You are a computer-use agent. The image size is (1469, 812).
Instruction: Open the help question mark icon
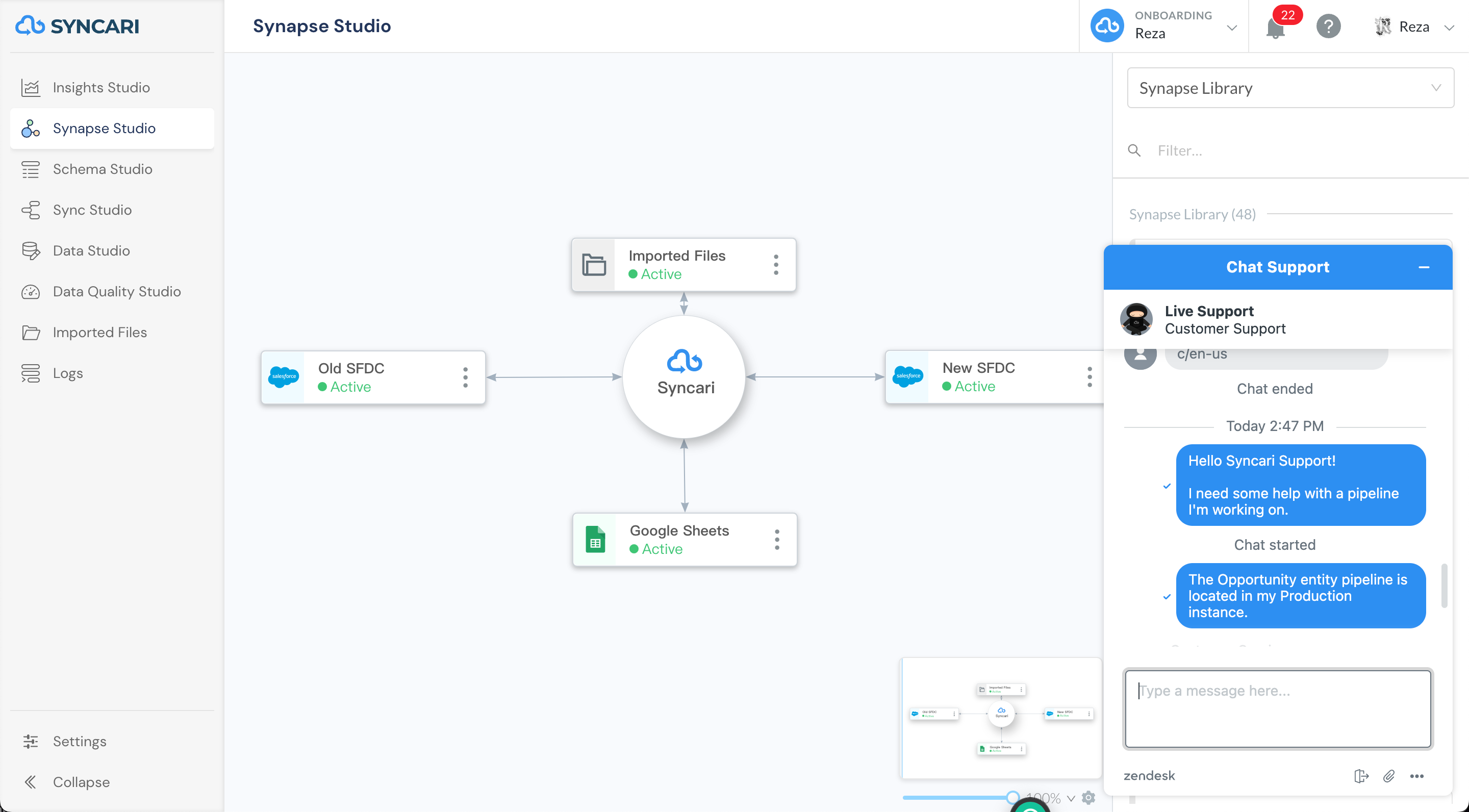pos(1328,26)
